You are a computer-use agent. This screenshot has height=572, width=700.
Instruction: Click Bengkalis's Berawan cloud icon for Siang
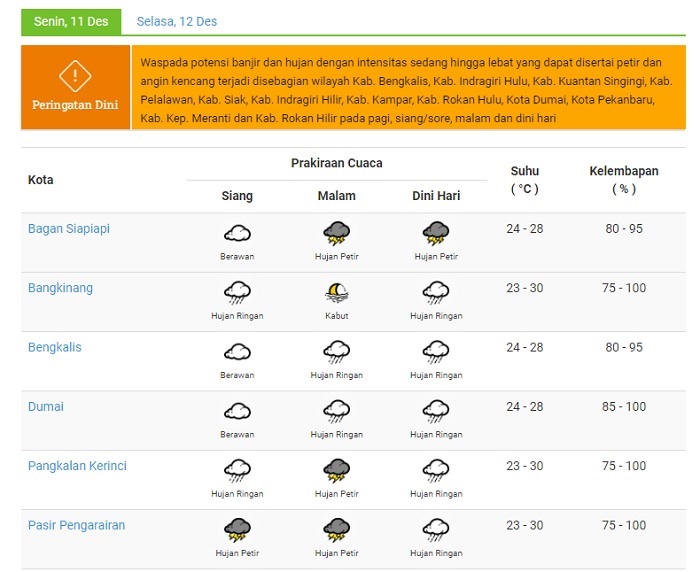(237, 352)
